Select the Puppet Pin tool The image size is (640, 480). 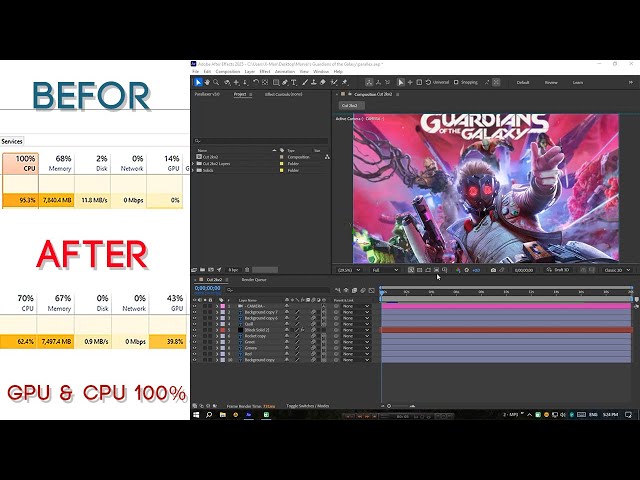344,82
